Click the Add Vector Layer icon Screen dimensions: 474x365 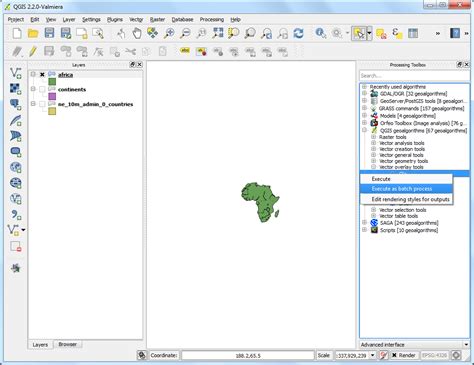pyautogui.click(x=16, y=73)
